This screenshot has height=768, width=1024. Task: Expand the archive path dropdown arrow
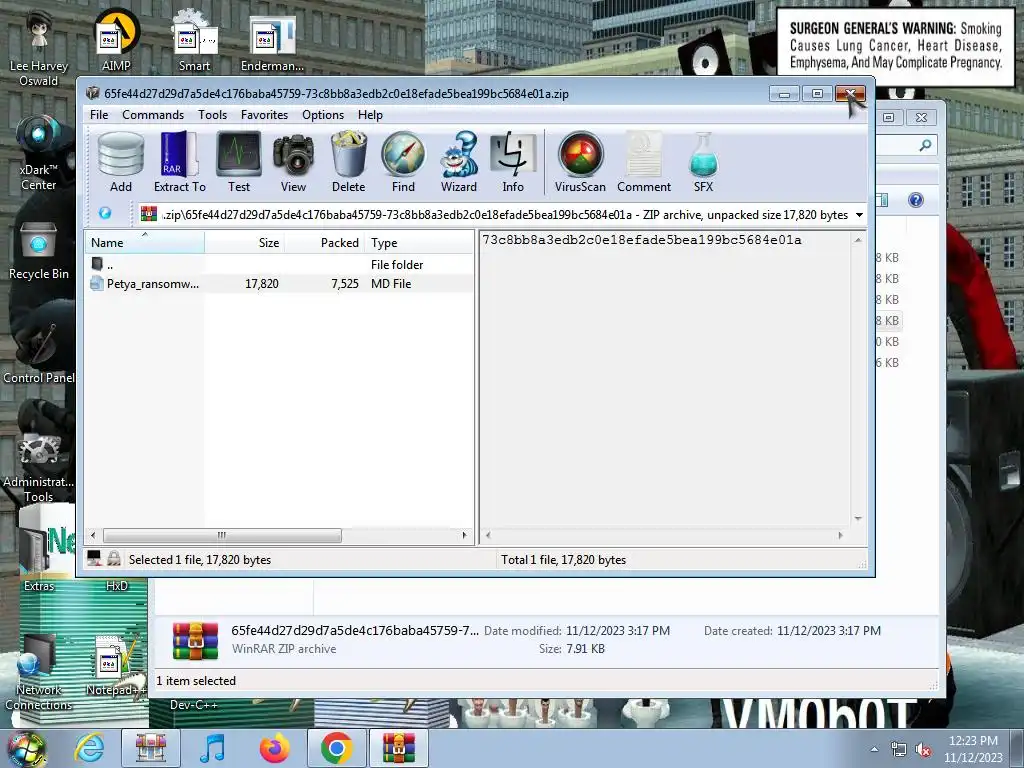(x=859, y=215)
